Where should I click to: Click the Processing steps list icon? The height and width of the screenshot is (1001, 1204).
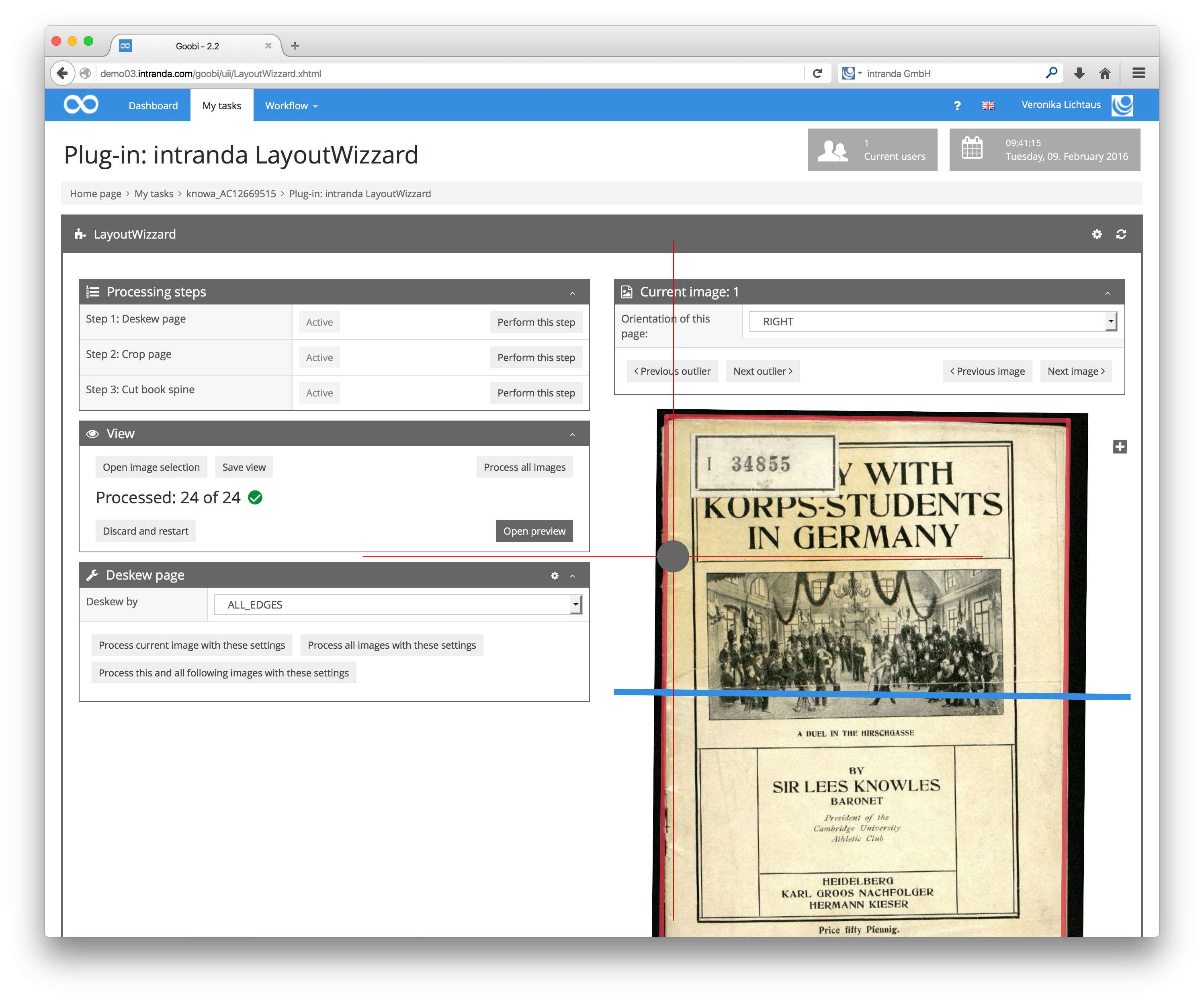[92, 292]
